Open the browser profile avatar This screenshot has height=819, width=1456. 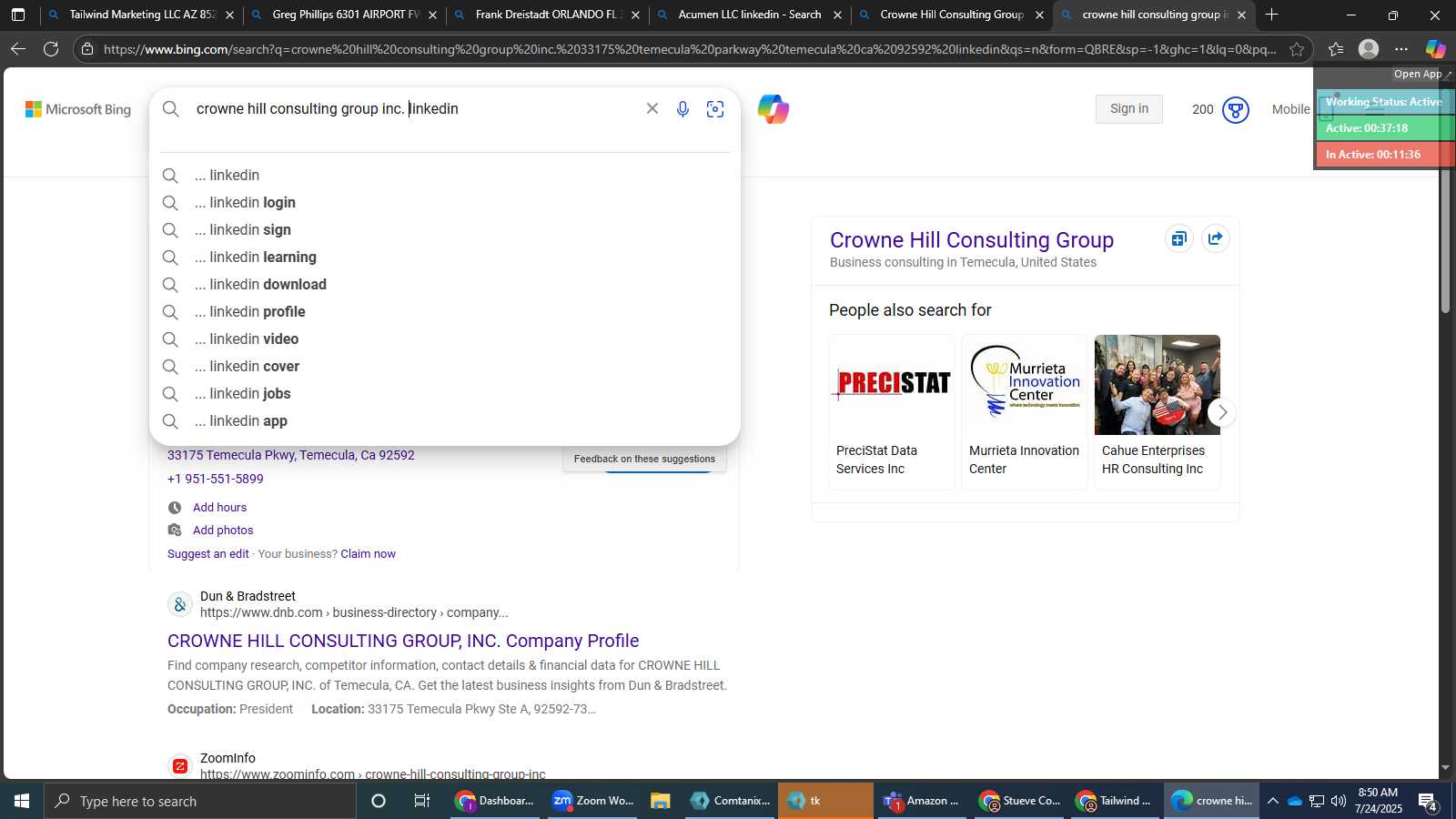pos(1369,49)
